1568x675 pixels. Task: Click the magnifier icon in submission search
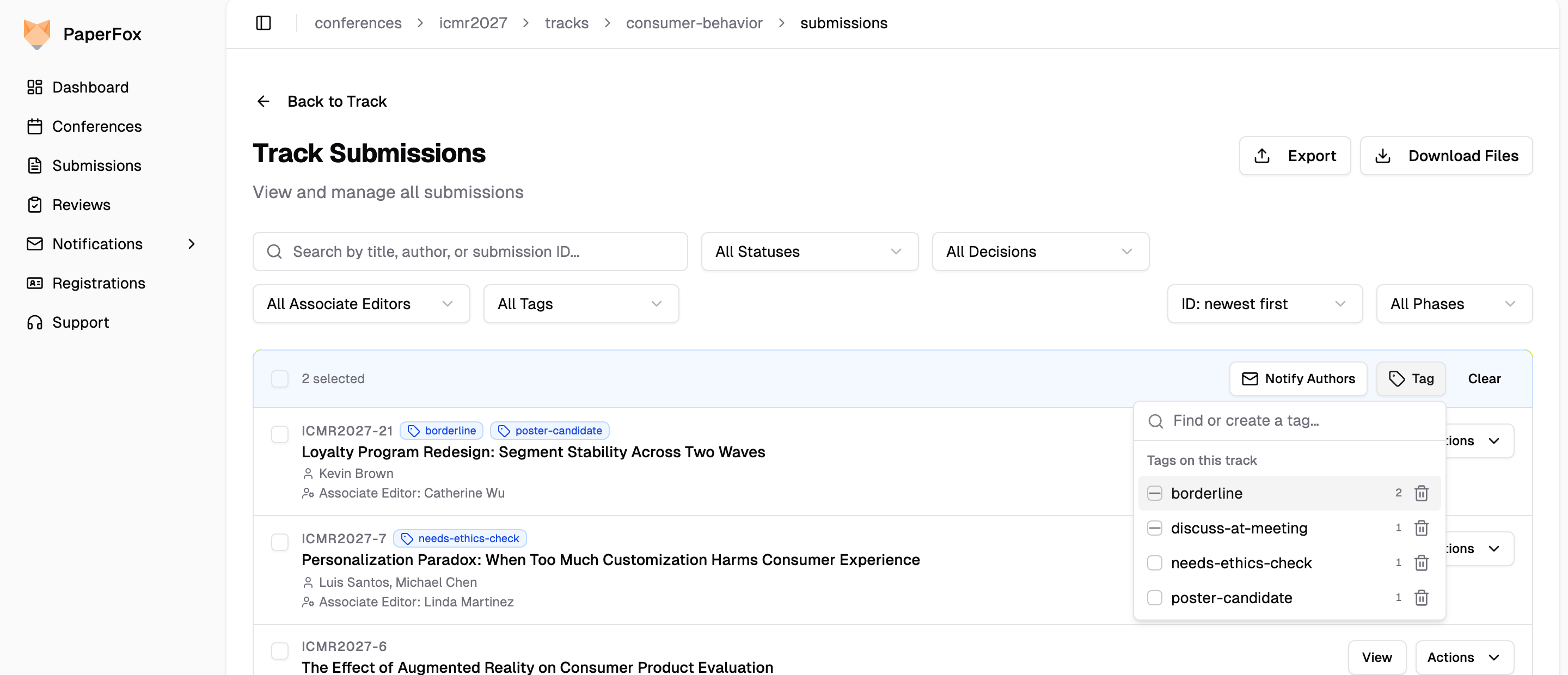274,251
